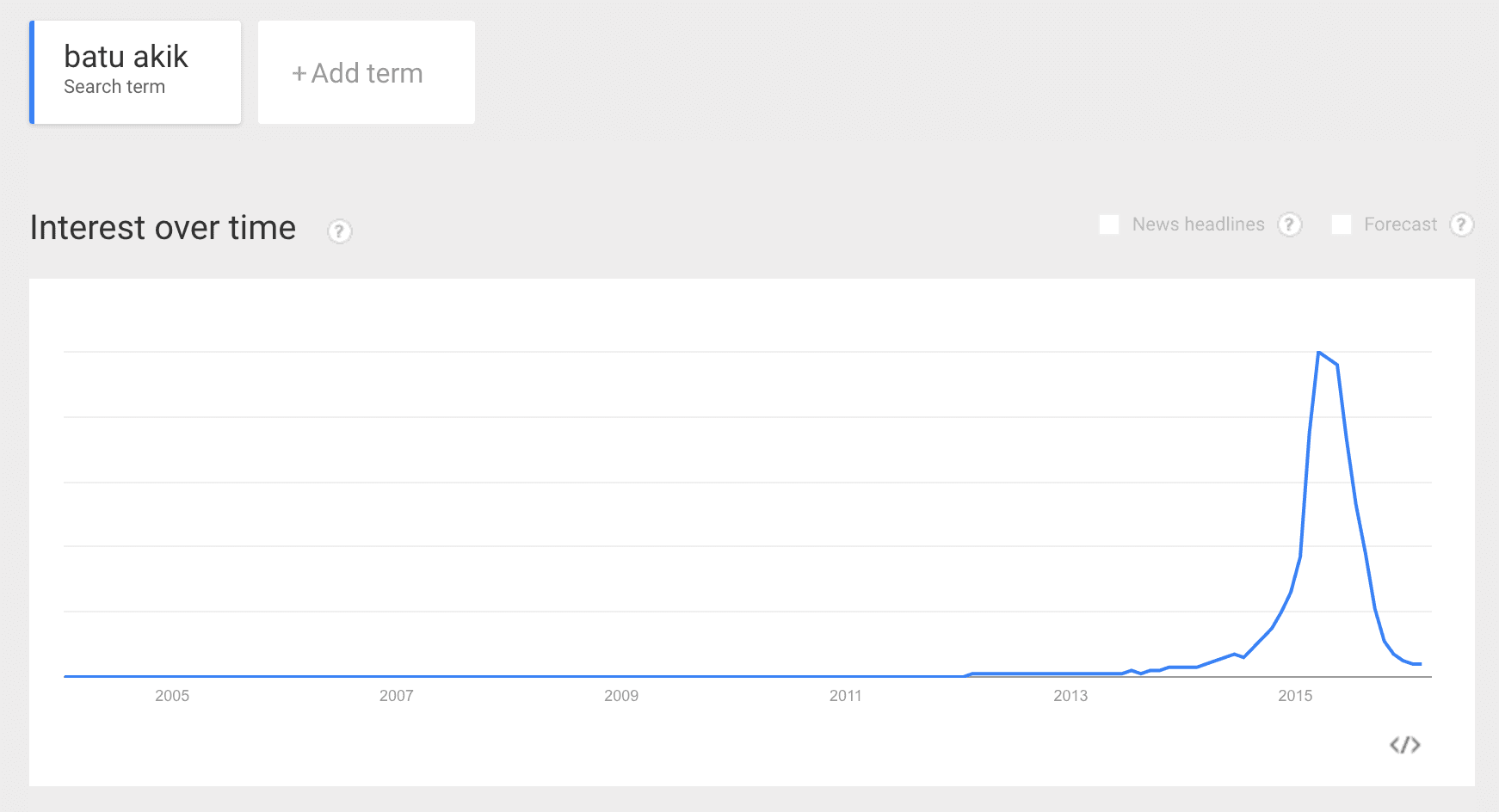Click the 2009 year marker
Image resolution: width=1499 pixels, height=812 pixels.
tap(621, 696)
